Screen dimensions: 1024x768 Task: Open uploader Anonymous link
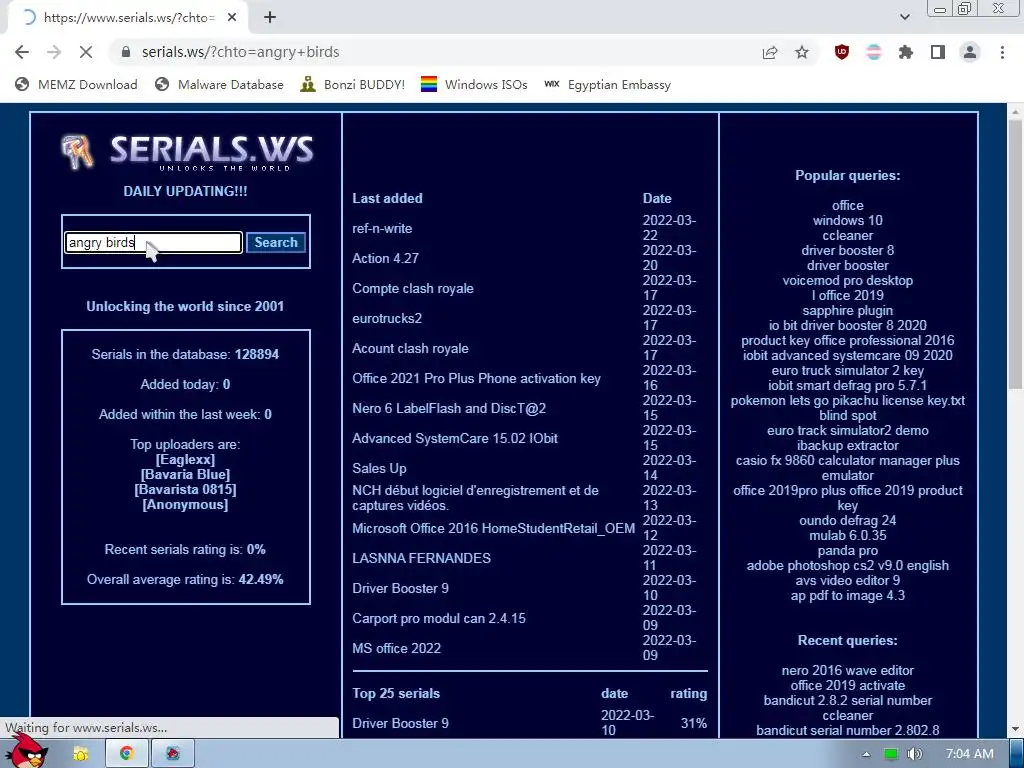185,504
